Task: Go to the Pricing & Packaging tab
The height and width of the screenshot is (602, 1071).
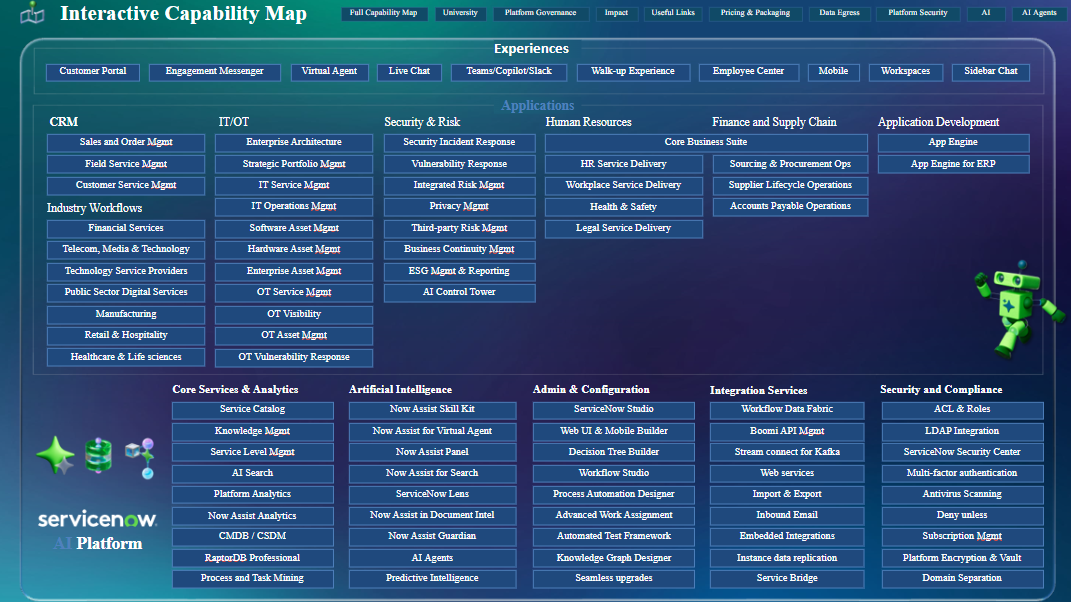Action: pos(755,14)
